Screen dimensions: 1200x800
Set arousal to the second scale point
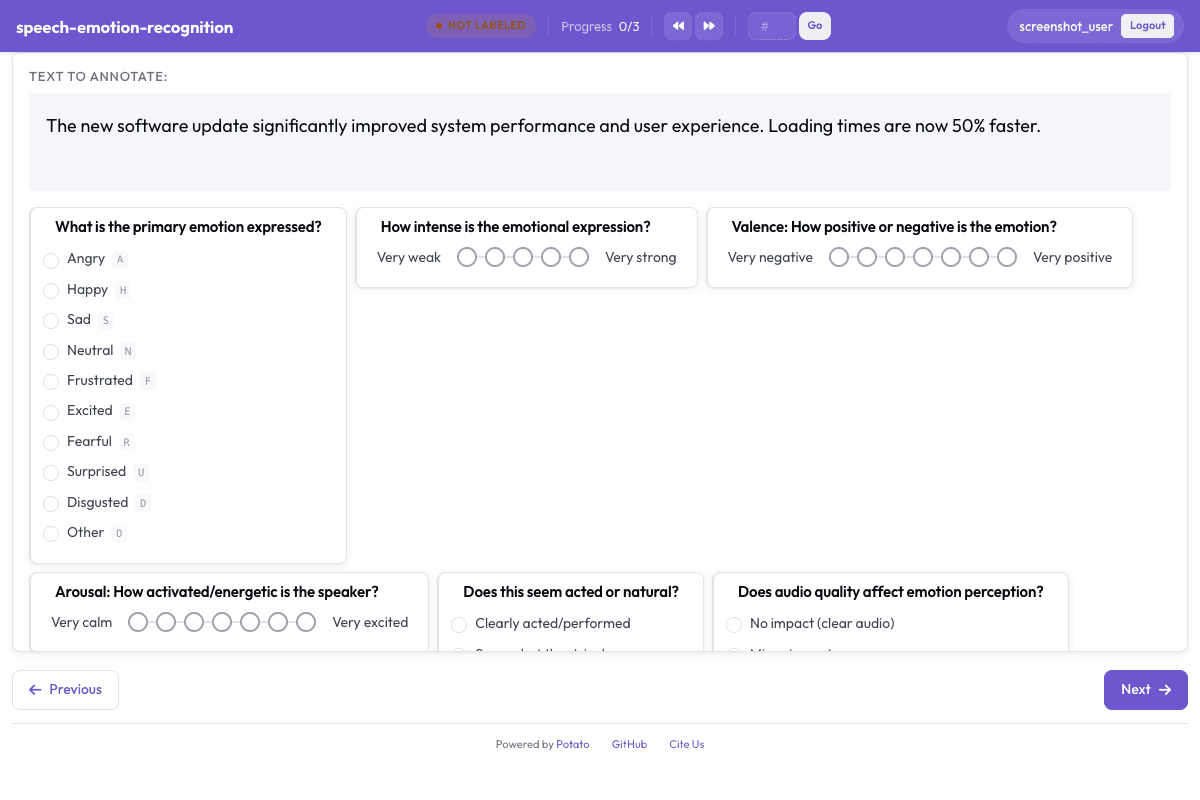point(166,622)
